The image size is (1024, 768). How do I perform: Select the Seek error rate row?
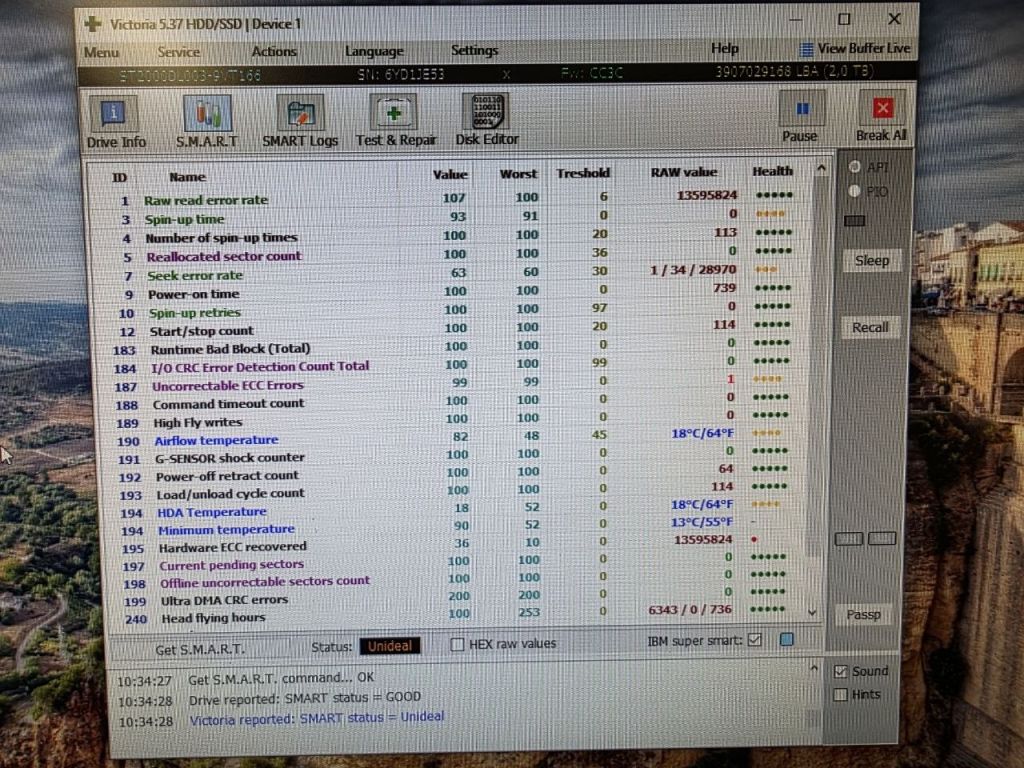[x=453, y=273]
